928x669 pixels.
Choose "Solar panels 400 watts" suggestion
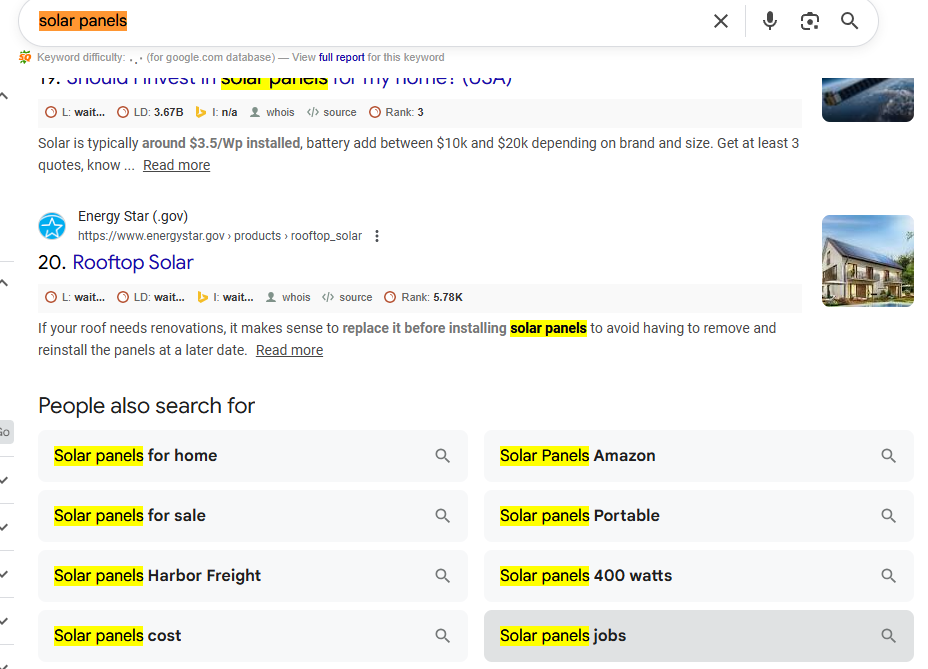pos(585,576)
